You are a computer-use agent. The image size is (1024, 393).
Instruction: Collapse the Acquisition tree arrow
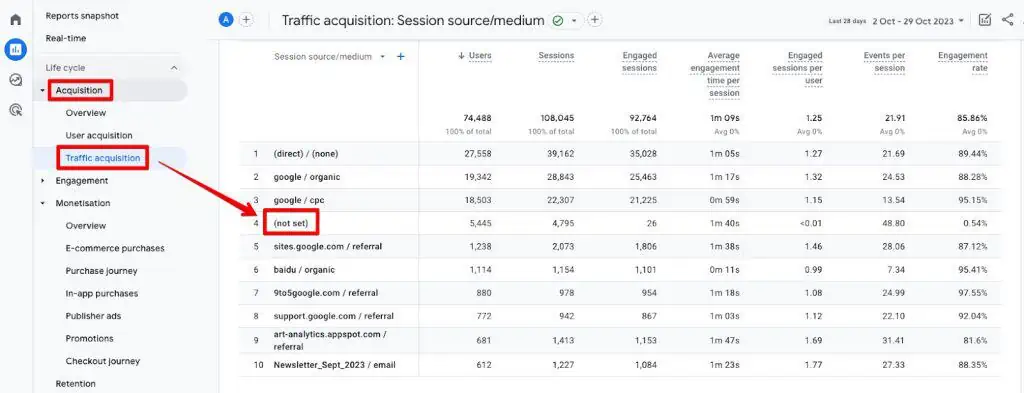point(43,91)
